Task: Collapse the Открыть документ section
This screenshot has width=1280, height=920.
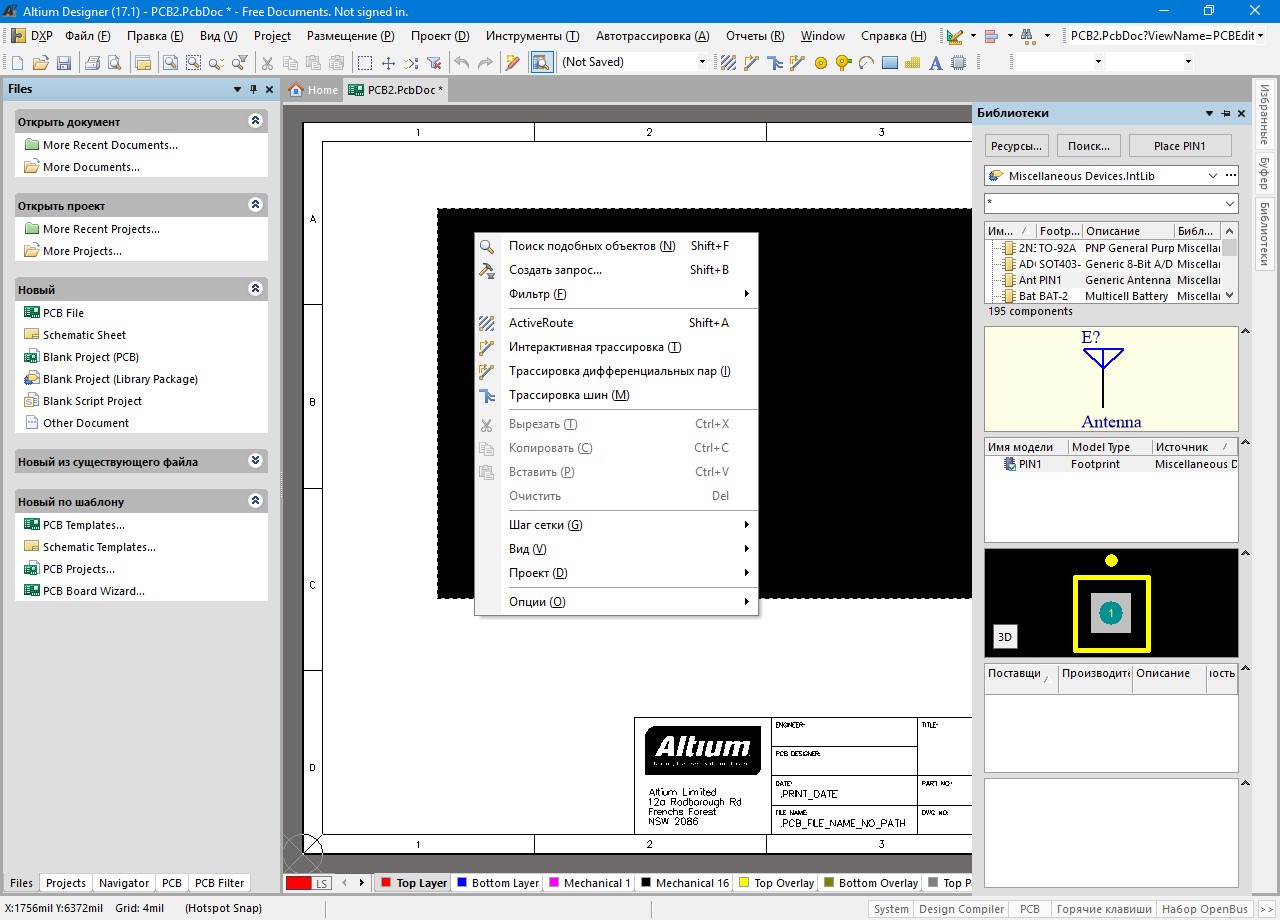Action: (x=255, y=121)
